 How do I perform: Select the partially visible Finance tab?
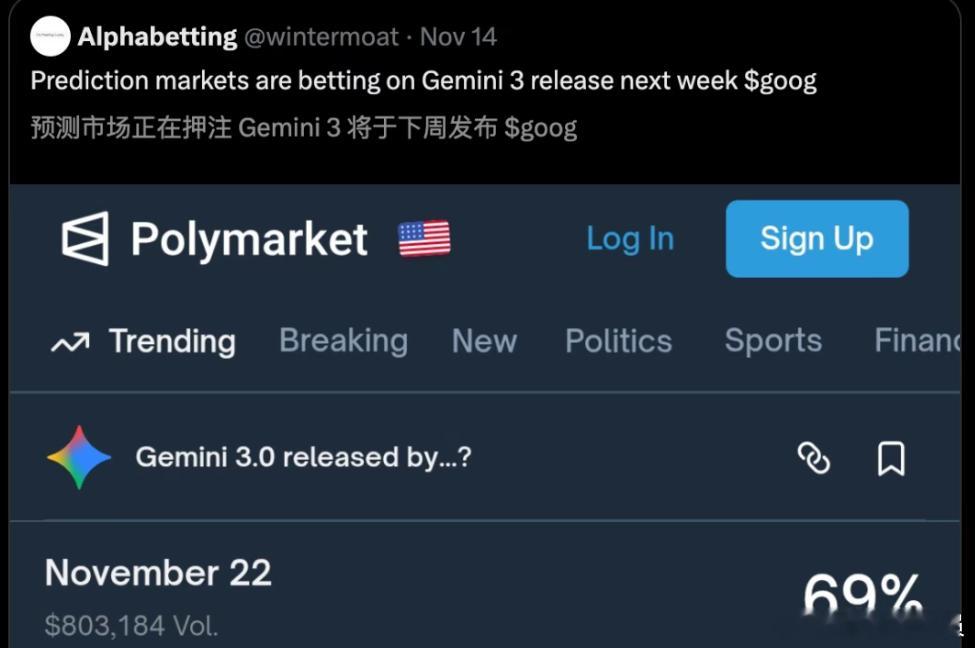coord(917,340)
